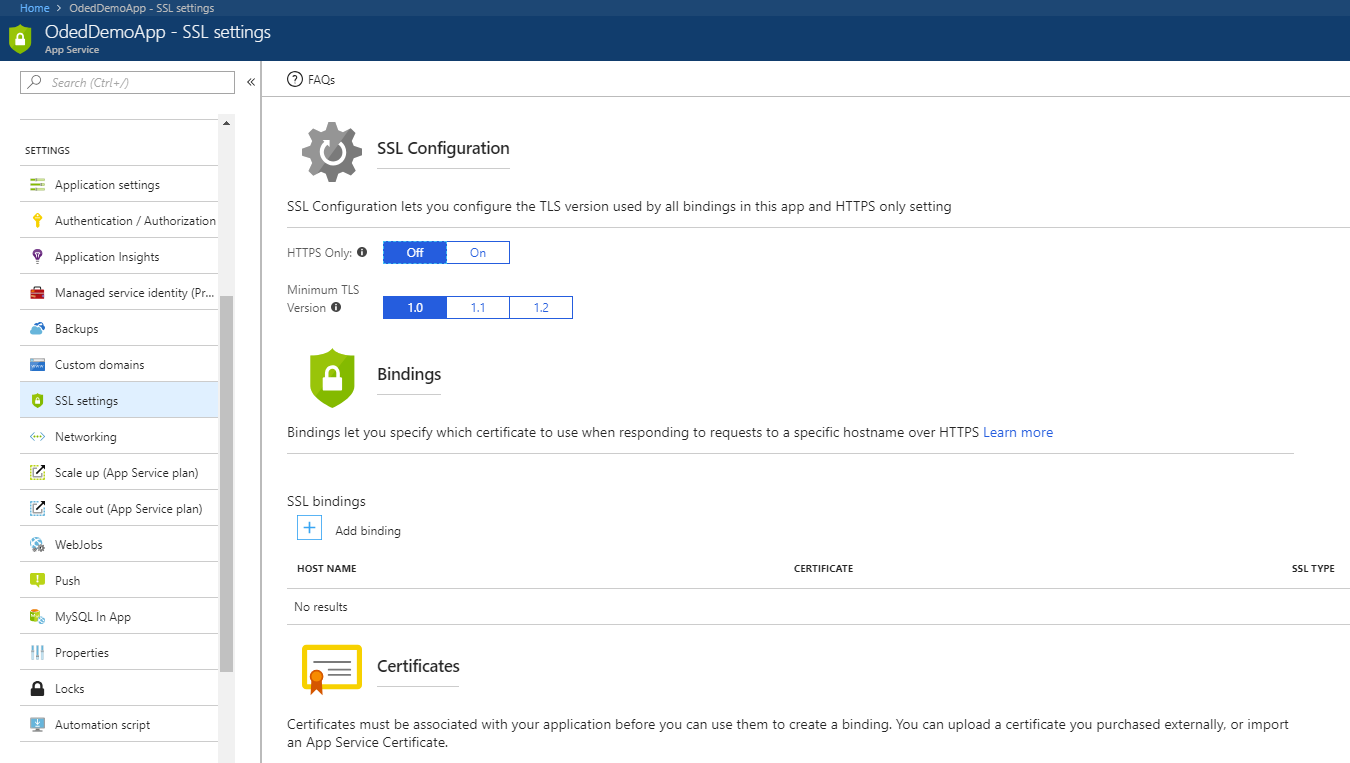The image size is (1350, 763).
Task: Click the Locks padlock icon
Action: (37, 689)
